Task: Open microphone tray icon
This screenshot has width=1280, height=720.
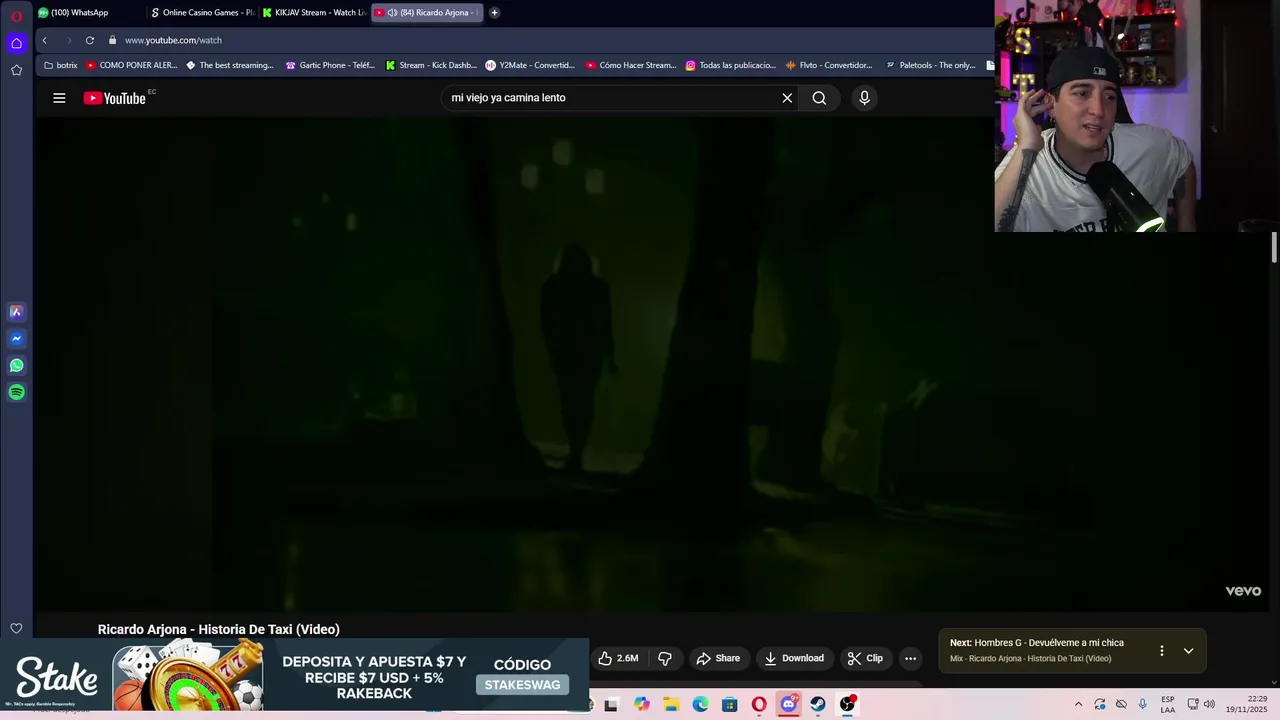Action: 1142,704
